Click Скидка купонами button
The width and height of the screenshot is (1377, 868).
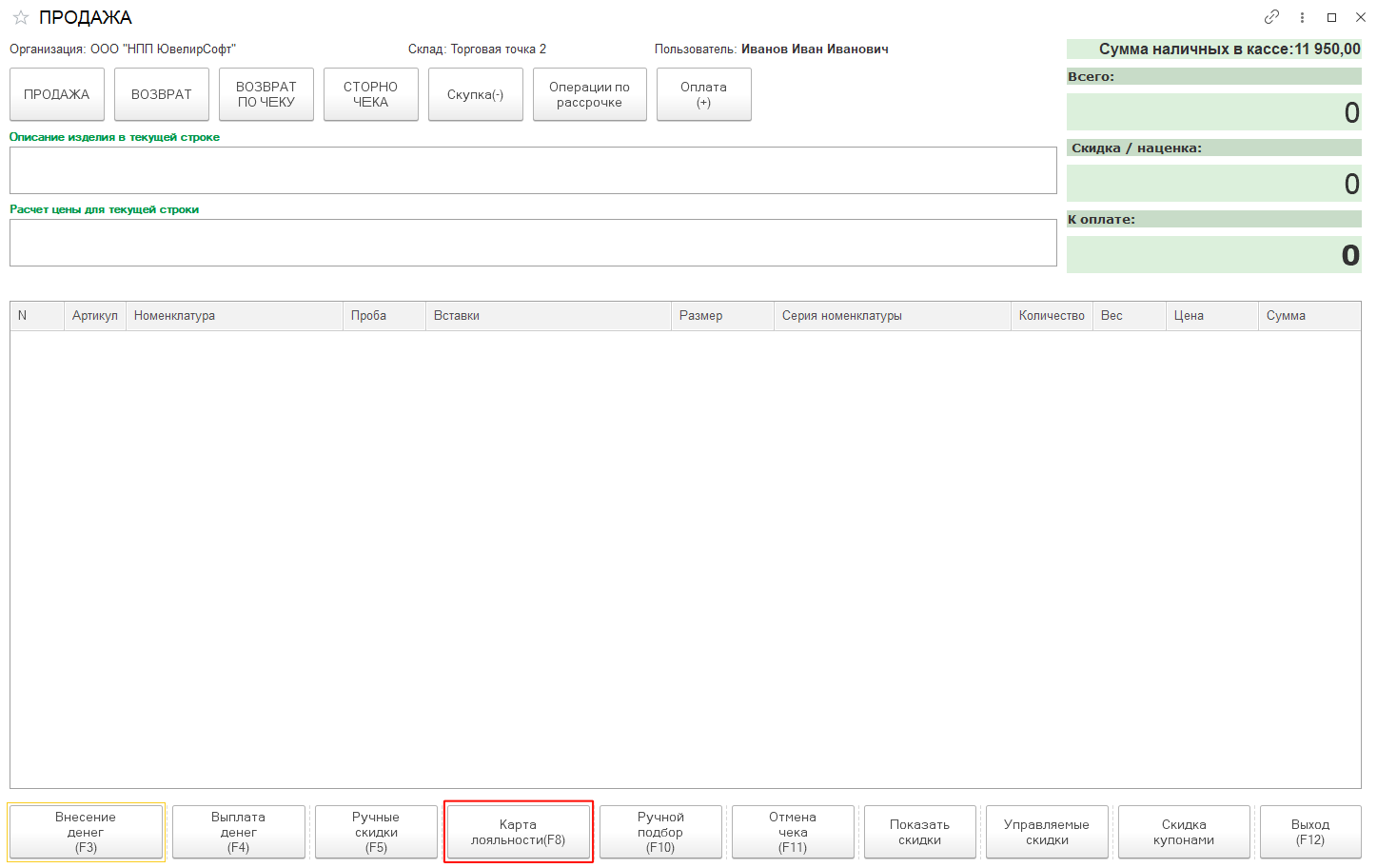1184,832
